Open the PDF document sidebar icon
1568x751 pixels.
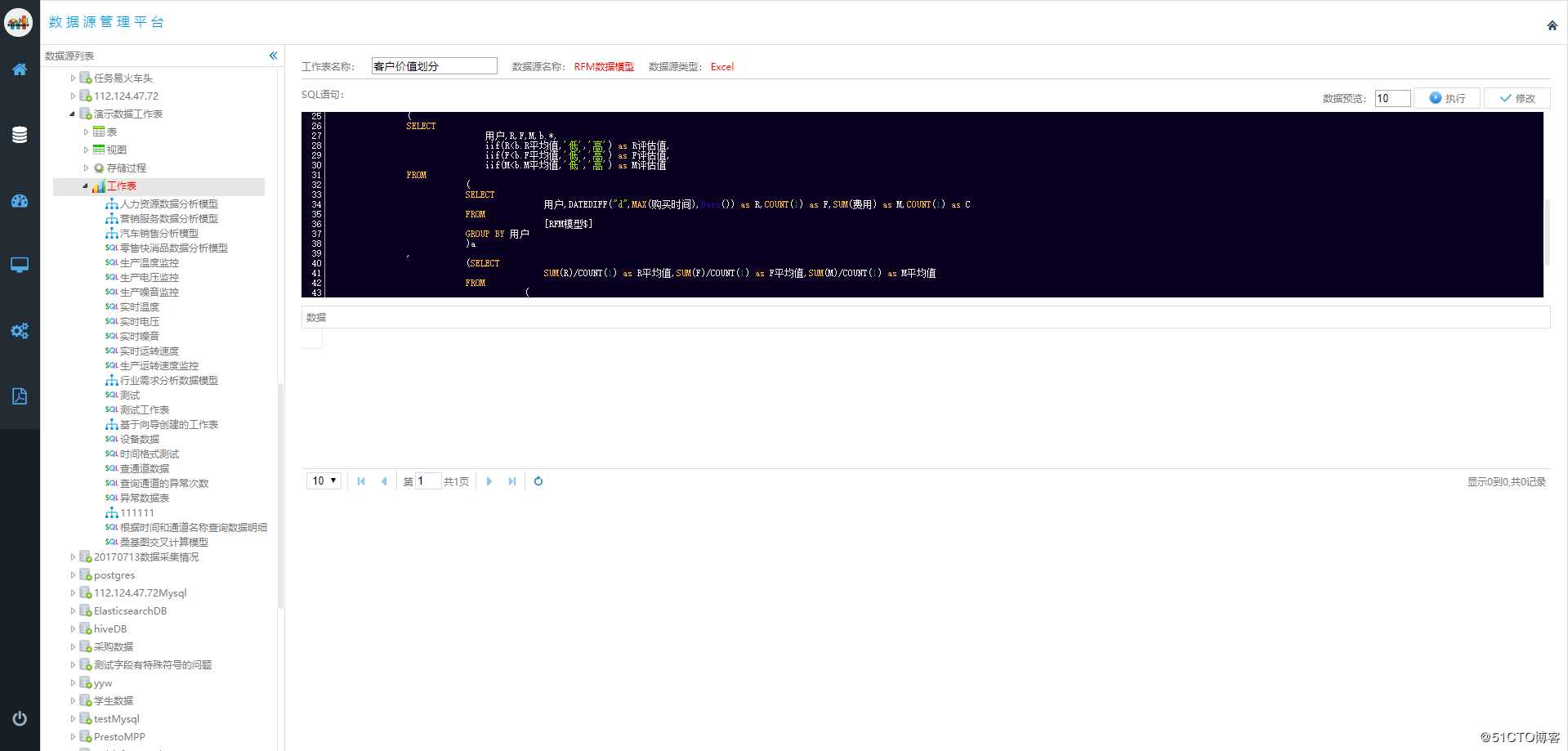[20, 396]
